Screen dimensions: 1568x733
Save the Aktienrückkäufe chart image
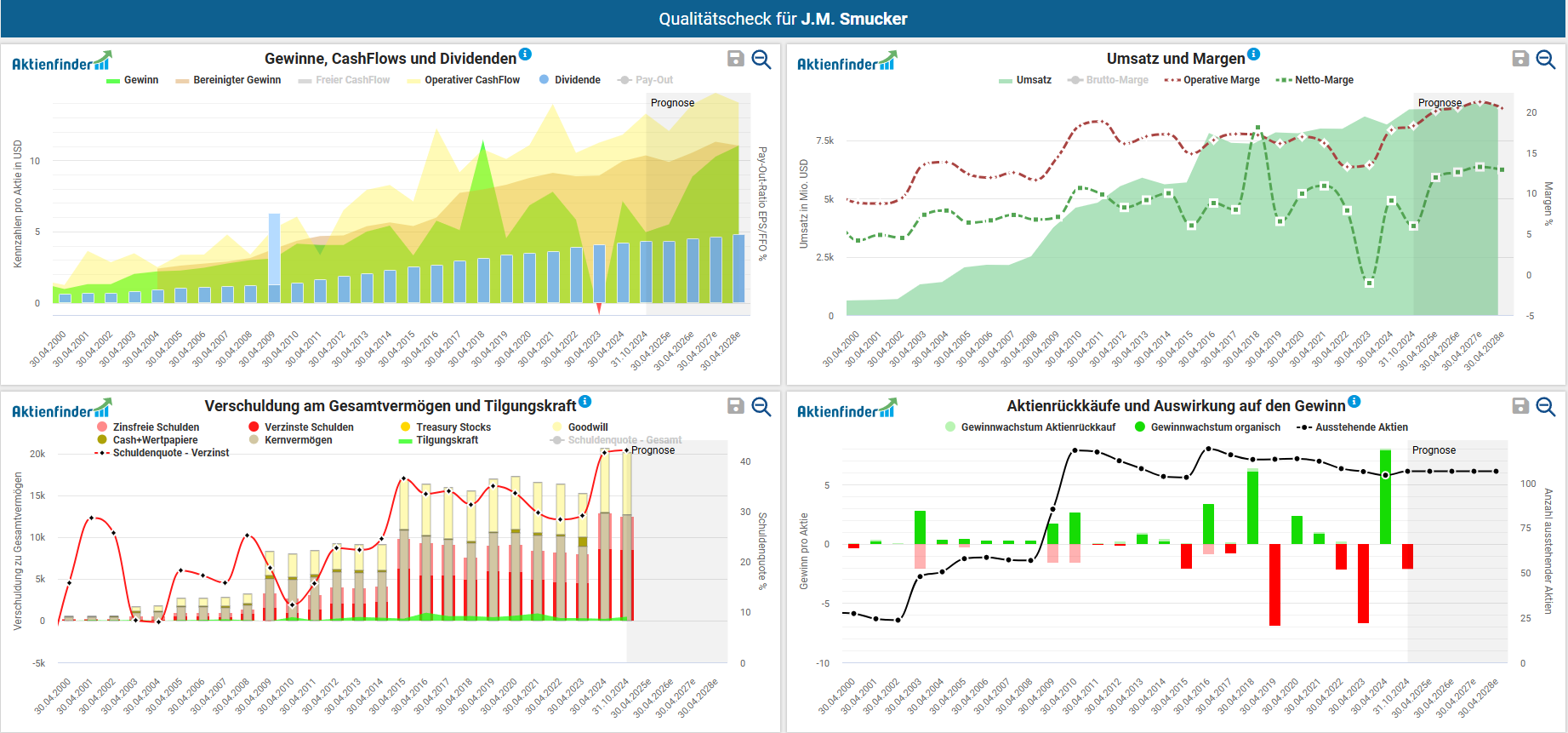tap(1520, 406)
